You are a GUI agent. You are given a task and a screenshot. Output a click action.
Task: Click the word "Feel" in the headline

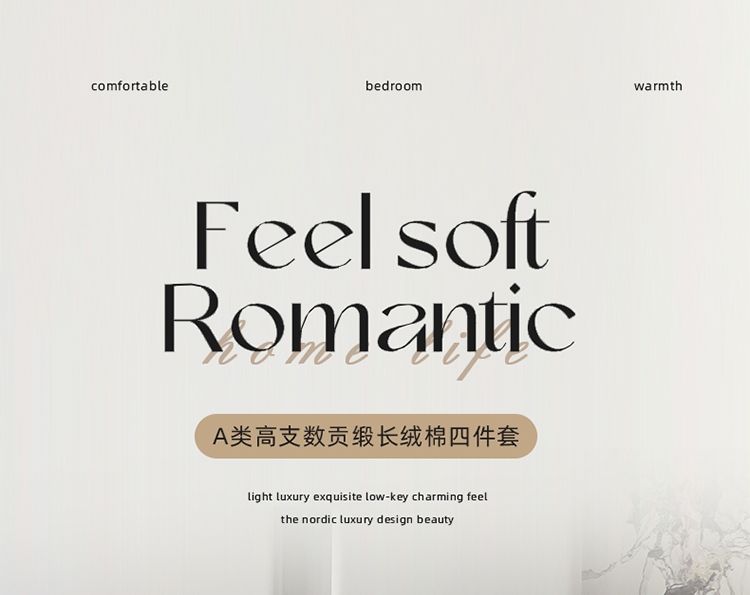pos(284,232)
